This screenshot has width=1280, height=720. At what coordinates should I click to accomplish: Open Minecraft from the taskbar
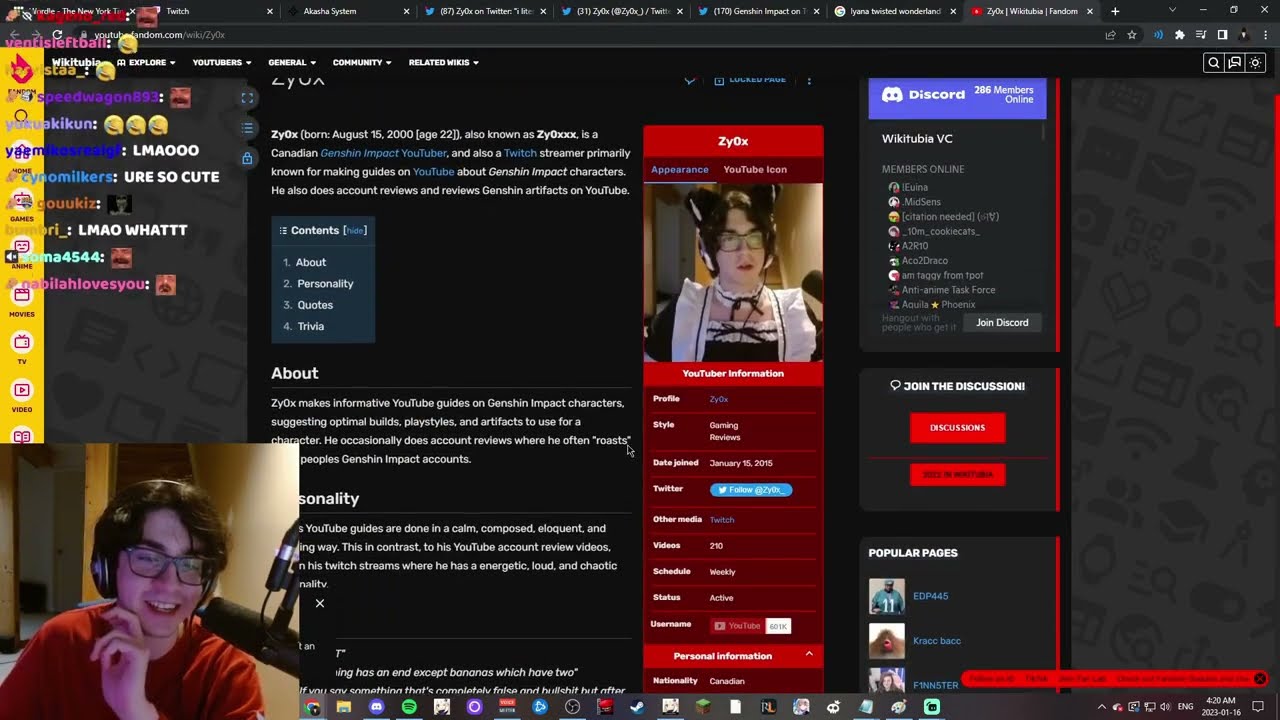pyautogui.click(x=703, y=707)
